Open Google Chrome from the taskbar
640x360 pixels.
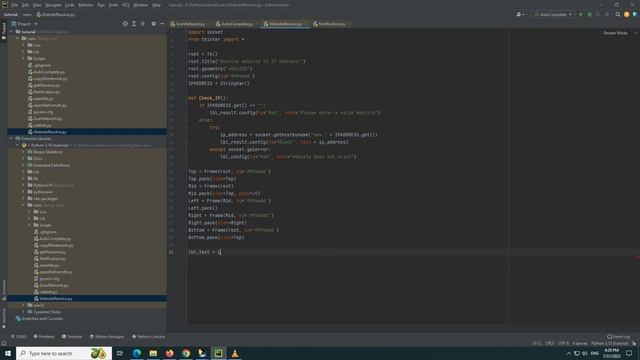click(186, 353)
